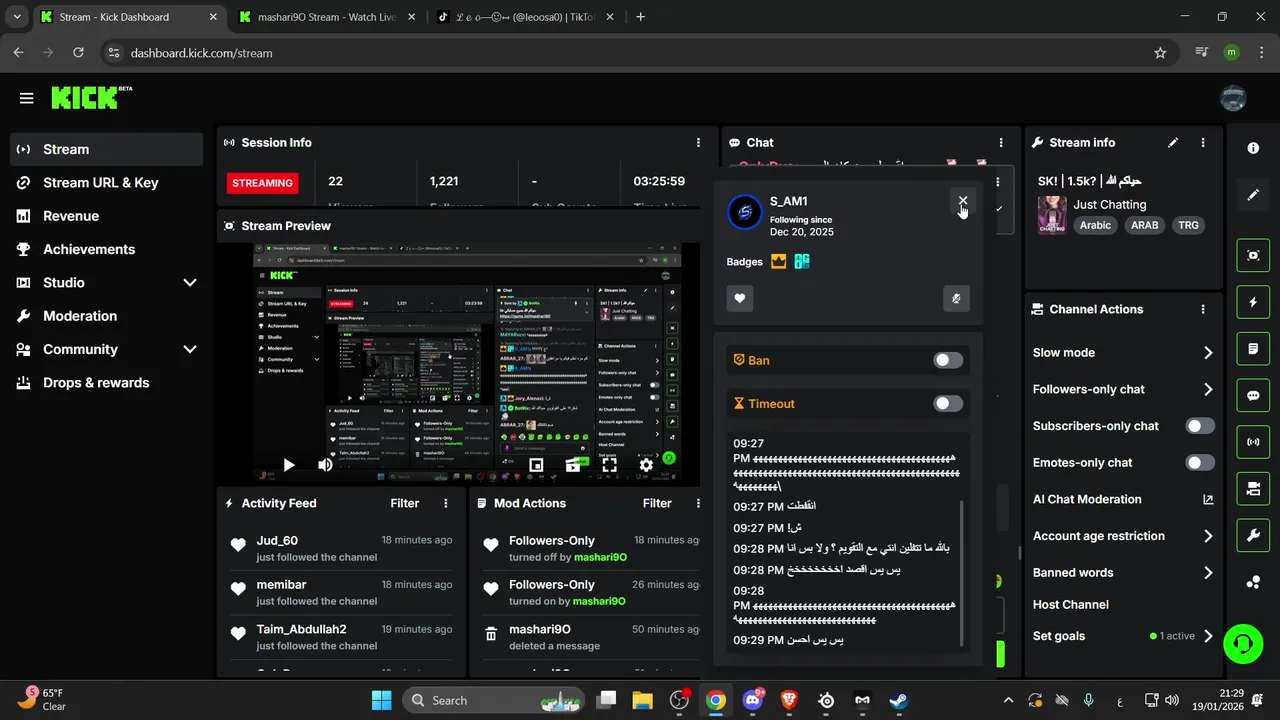The image size is (1280, 720).
Task: Open Activity Feed options menu
Action: 446,504
